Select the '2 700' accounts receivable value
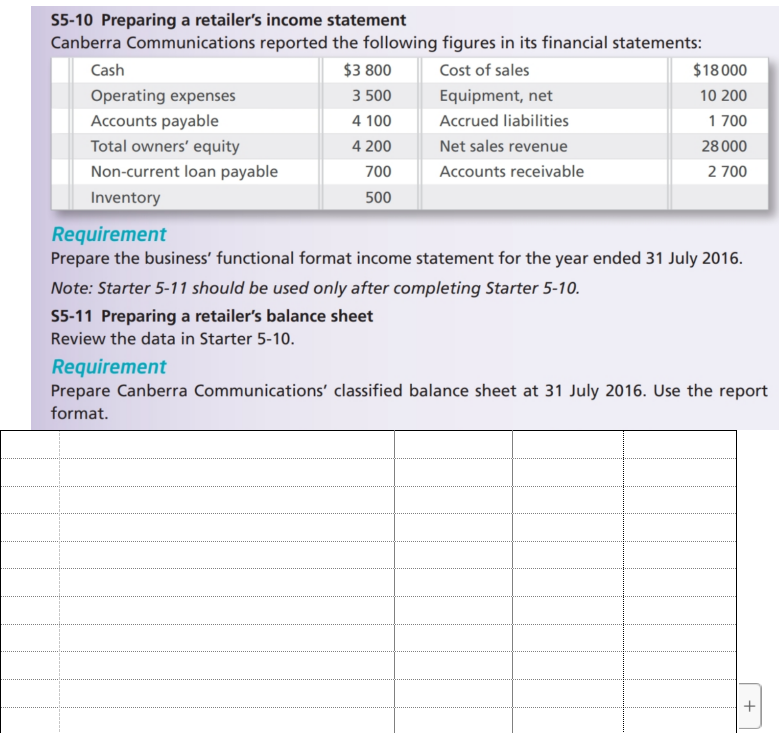This screenshot has height=733, width=779. pos(727,171)
